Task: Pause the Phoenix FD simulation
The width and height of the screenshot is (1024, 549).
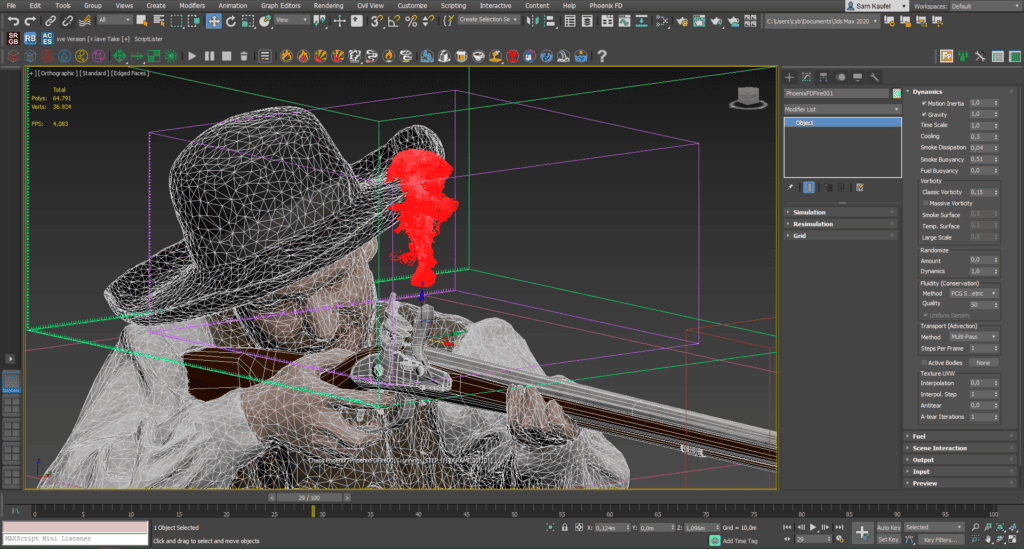Action: pos(209,56)
